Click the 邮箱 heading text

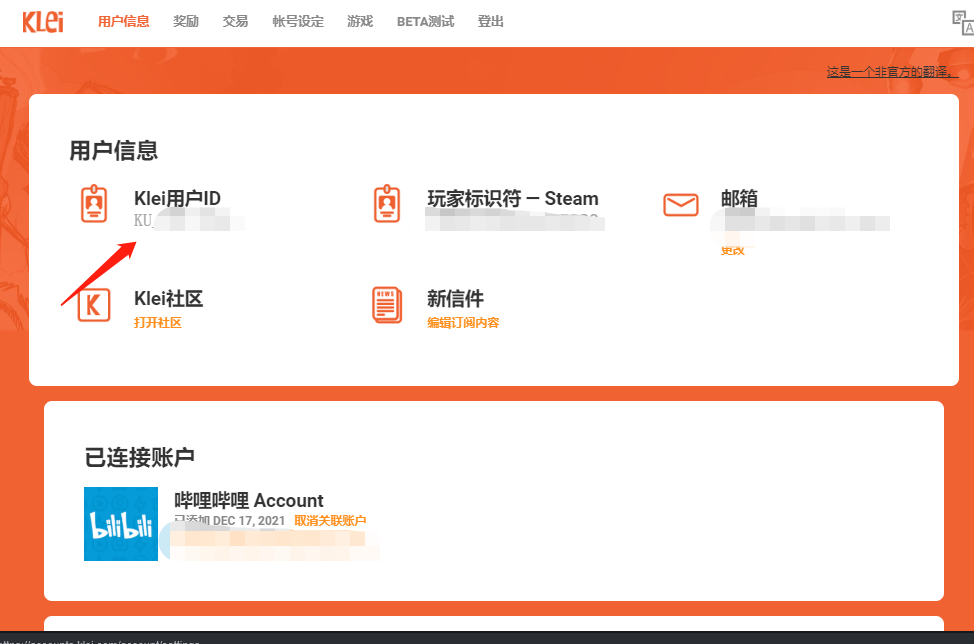point(739,198)
